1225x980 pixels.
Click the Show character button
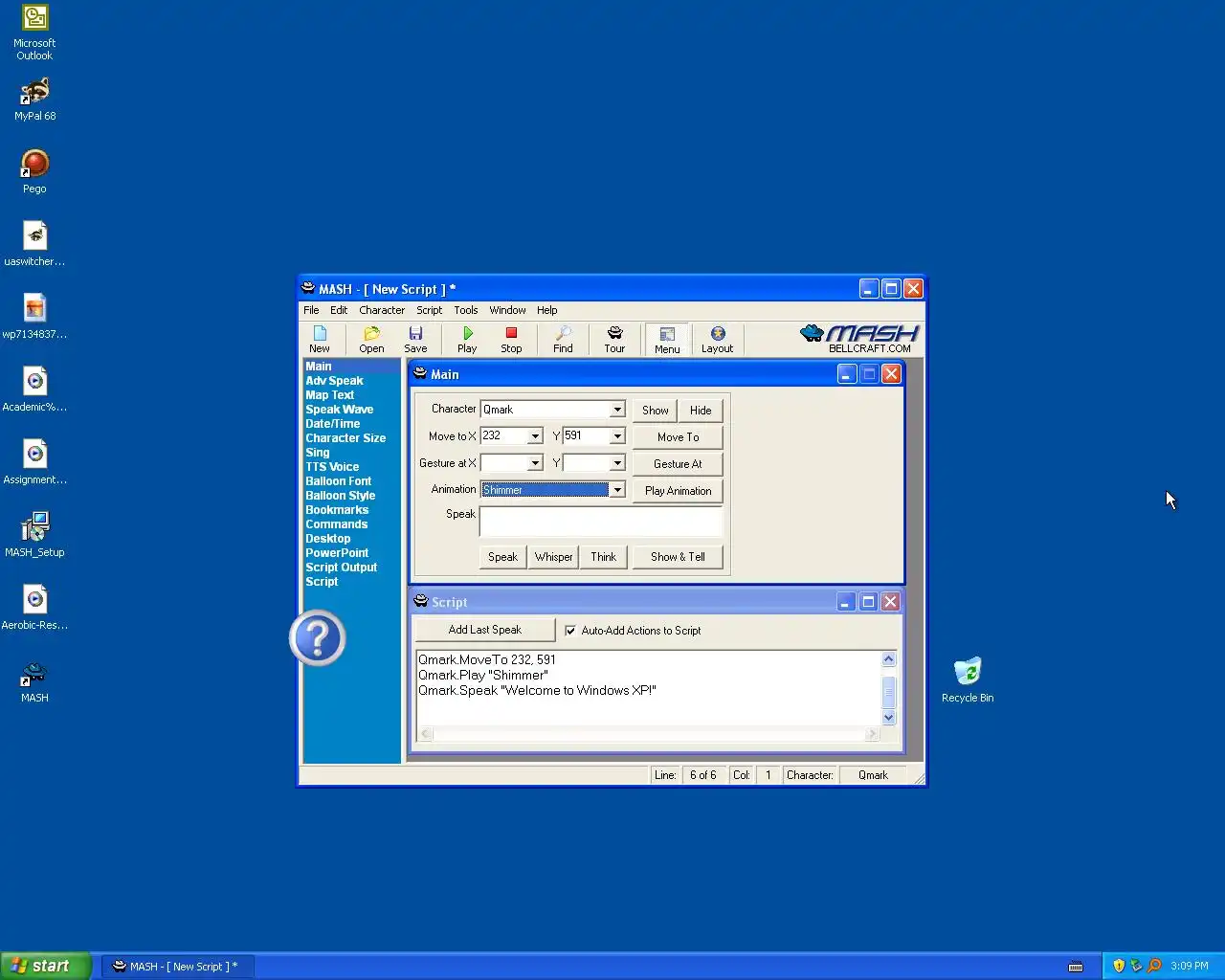click(x=656, y=411)
